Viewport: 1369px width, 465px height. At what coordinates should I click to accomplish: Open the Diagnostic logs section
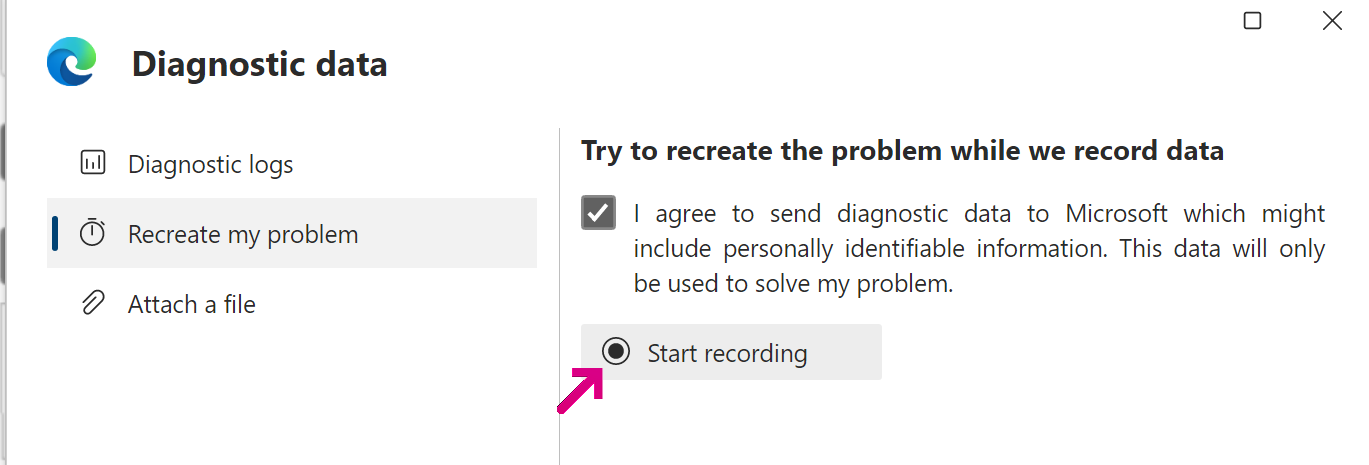click(x=210, y=164)
